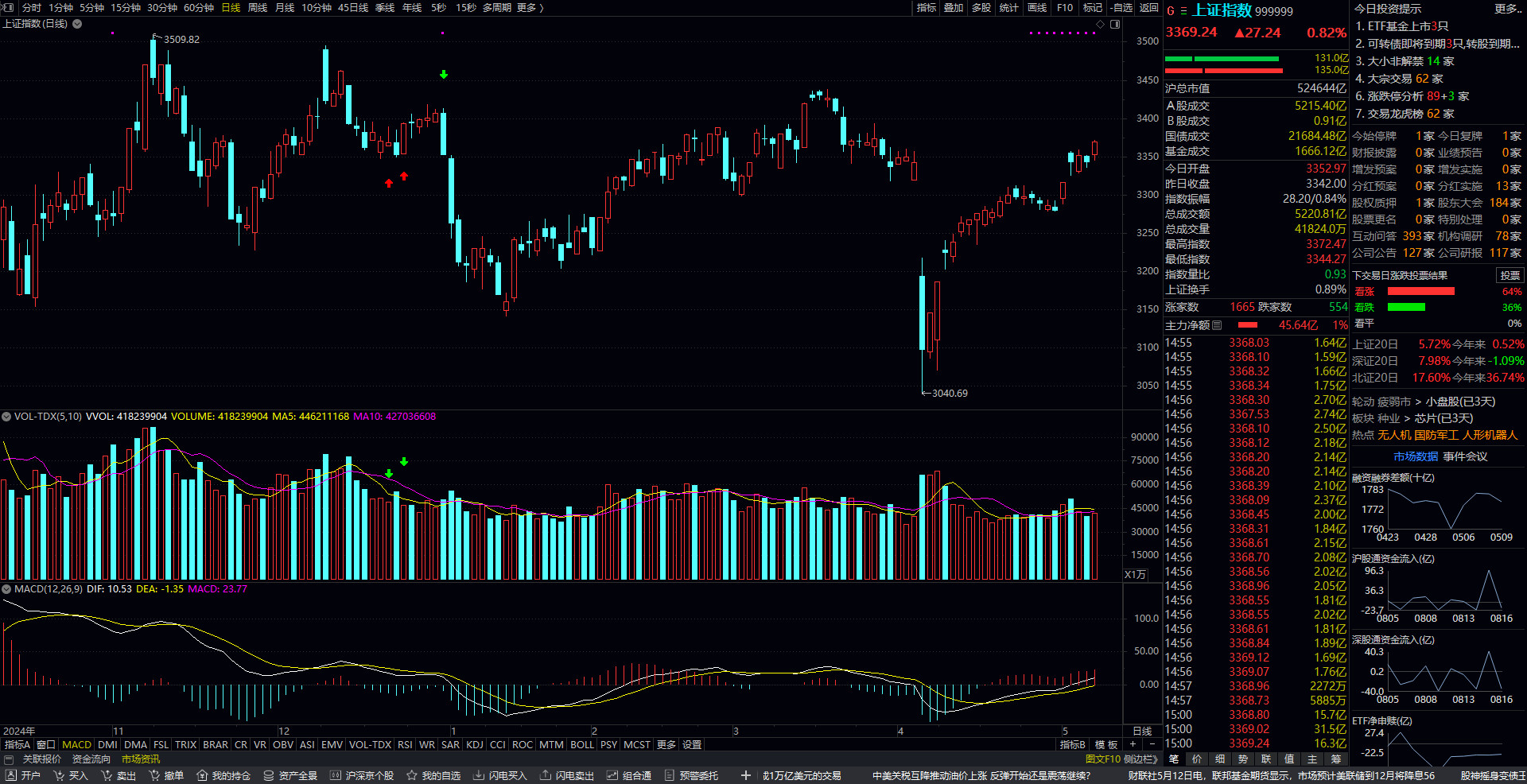Zoom out chart with minus button
Viewport: 1527px width, 784px height.
click(1152, 745)
